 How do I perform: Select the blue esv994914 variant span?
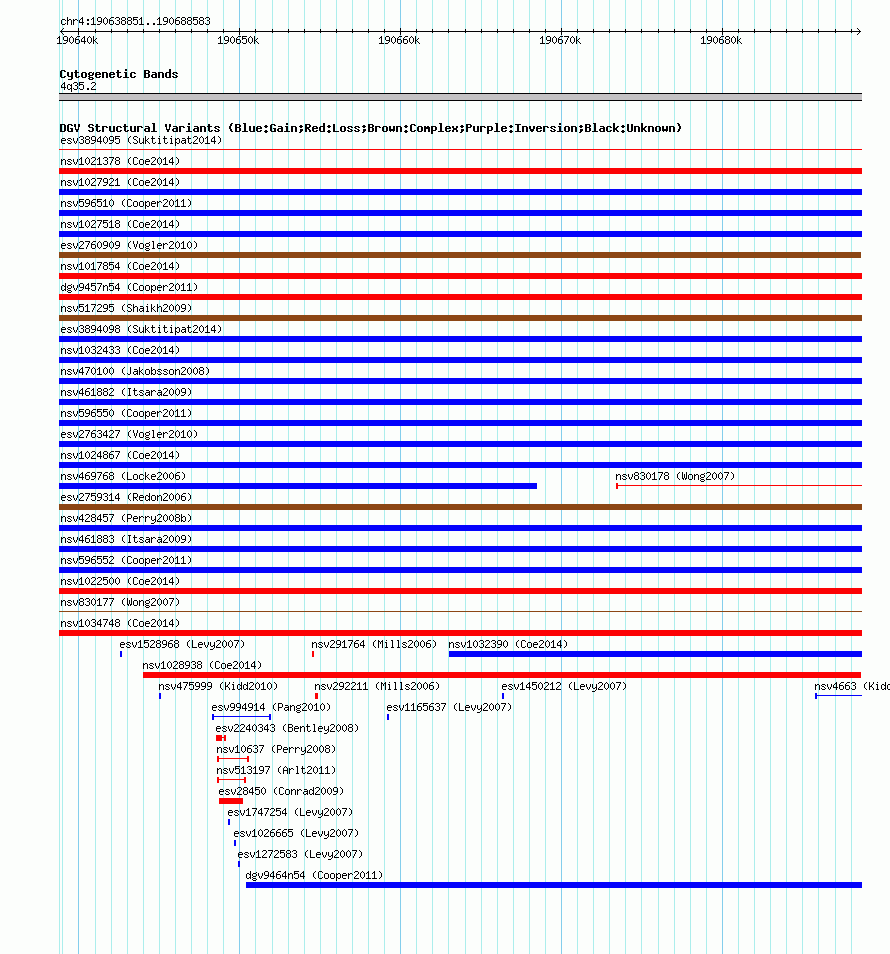[242, 717]
